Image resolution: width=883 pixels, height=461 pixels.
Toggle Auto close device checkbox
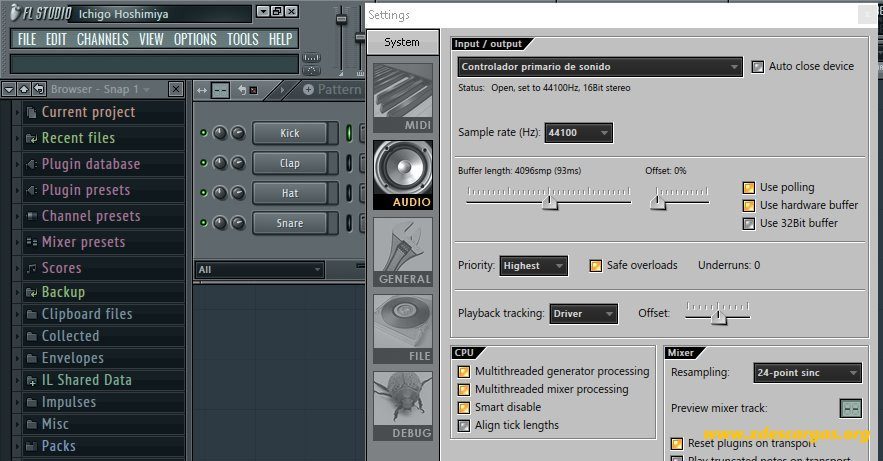[757, 66]
